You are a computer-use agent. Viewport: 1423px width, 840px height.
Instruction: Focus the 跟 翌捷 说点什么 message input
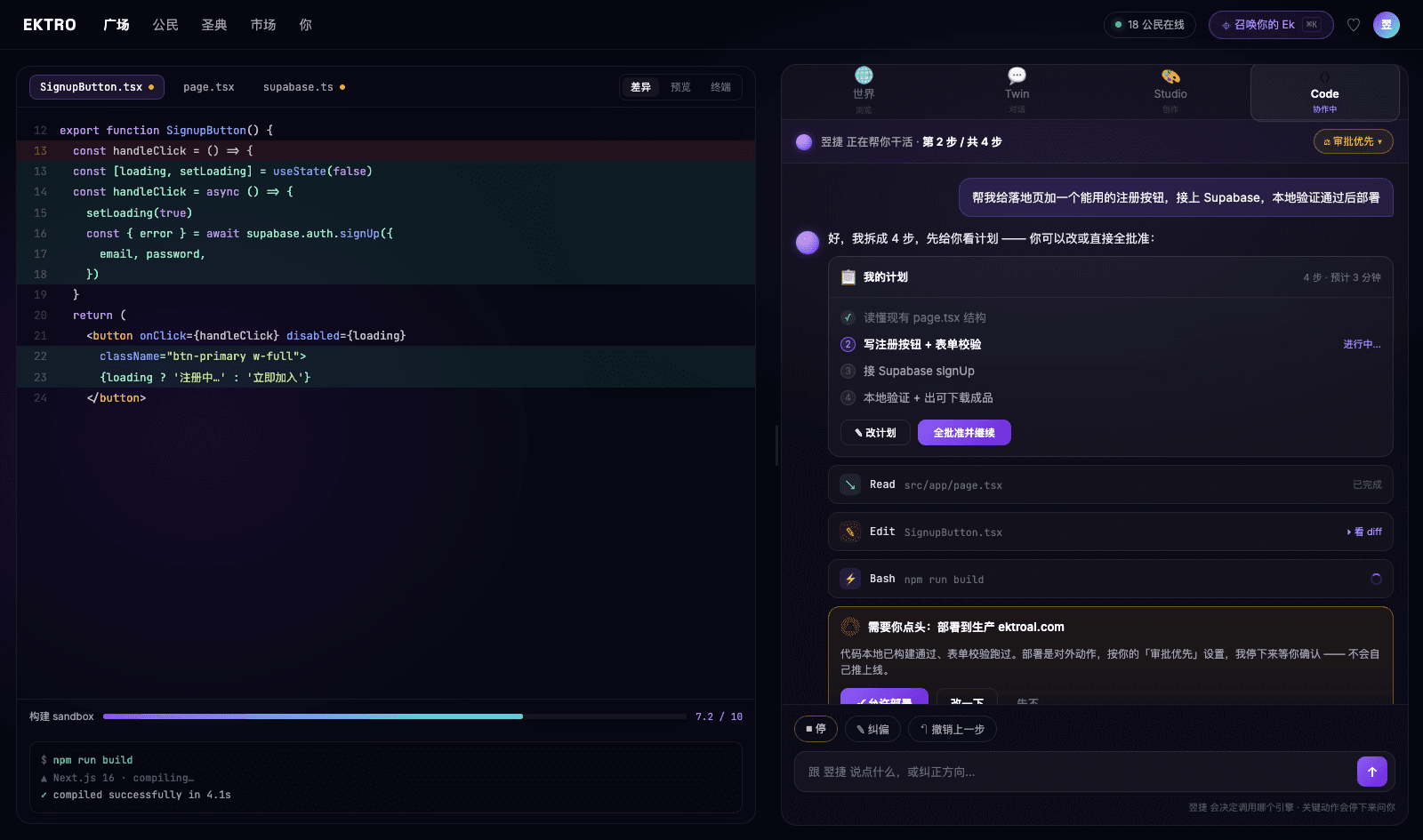[x=1074, y=772]
